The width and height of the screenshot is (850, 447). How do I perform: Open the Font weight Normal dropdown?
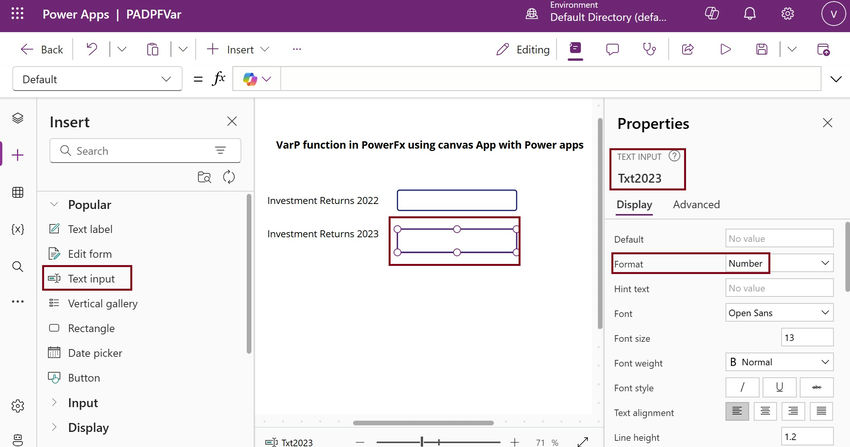(779, 362)
